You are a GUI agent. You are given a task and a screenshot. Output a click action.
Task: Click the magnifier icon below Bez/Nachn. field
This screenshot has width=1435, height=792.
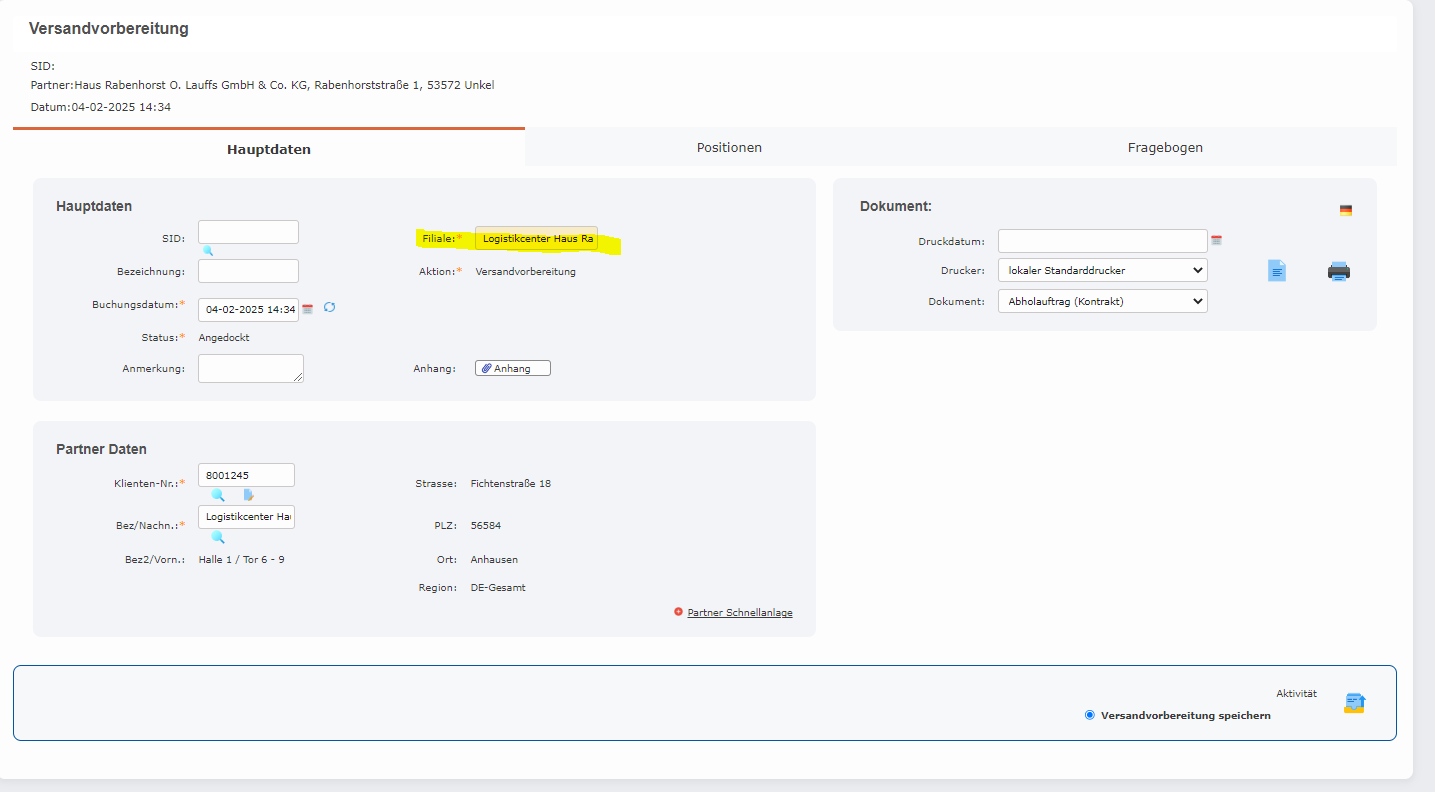tap(218, 537)
